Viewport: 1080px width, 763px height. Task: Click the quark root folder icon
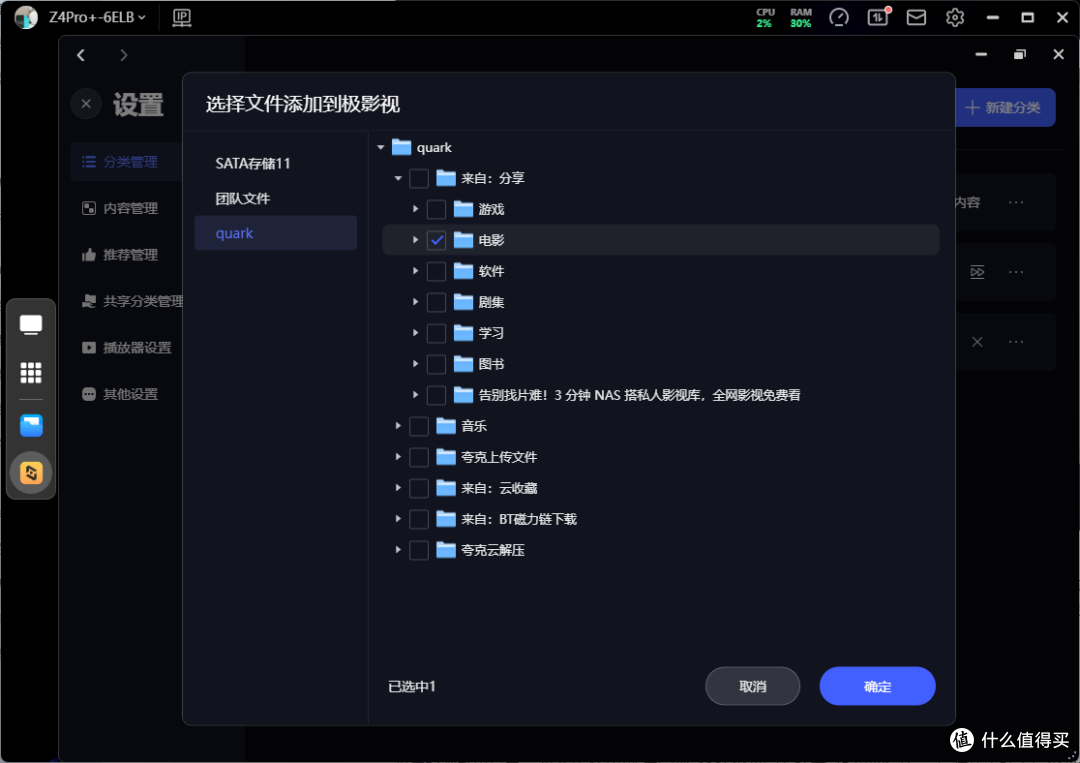tap(401, 147)
